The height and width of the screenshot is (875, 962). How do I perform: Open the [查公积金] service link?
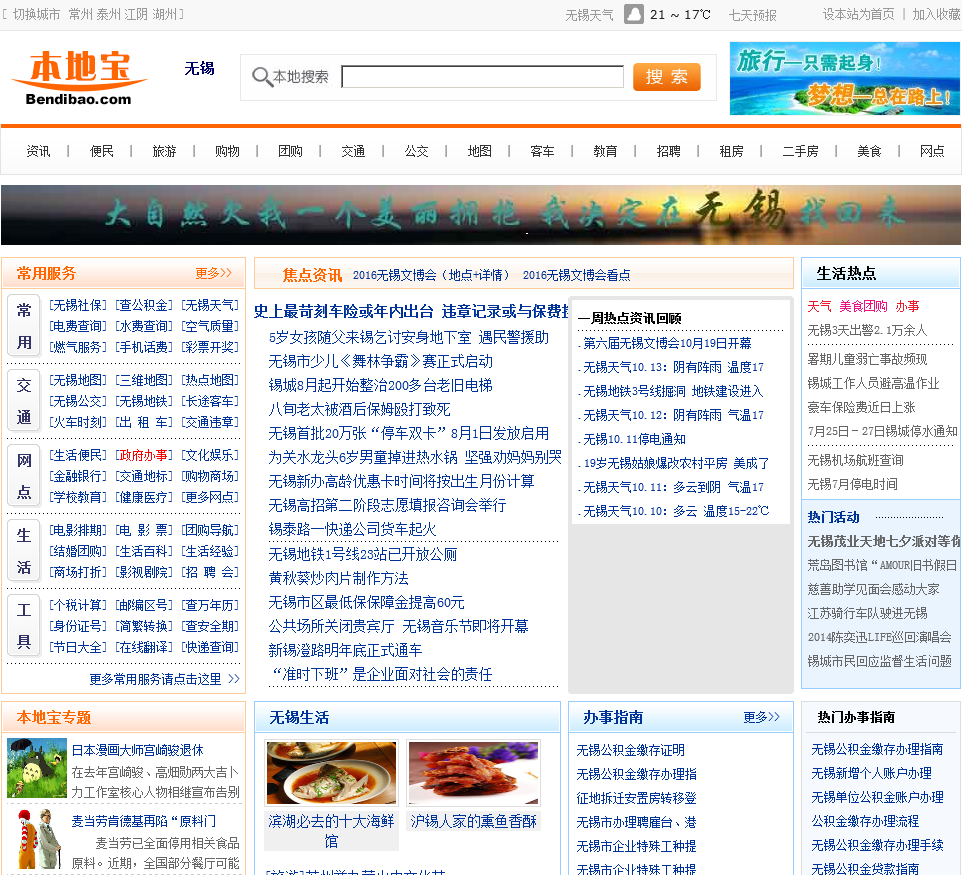click(144, 305)
